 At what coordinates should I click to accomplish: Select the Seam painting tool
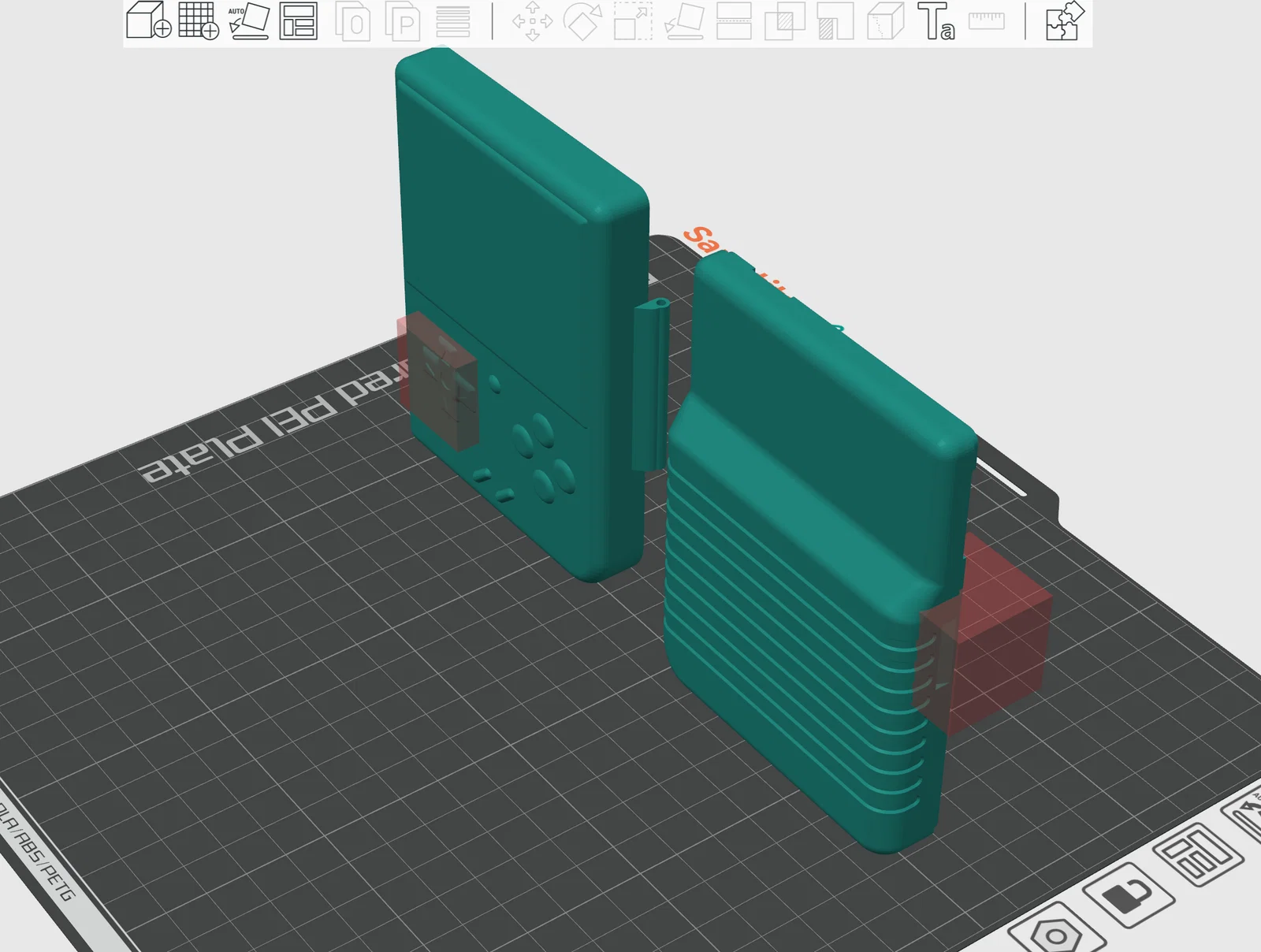(x=886, y=20)
